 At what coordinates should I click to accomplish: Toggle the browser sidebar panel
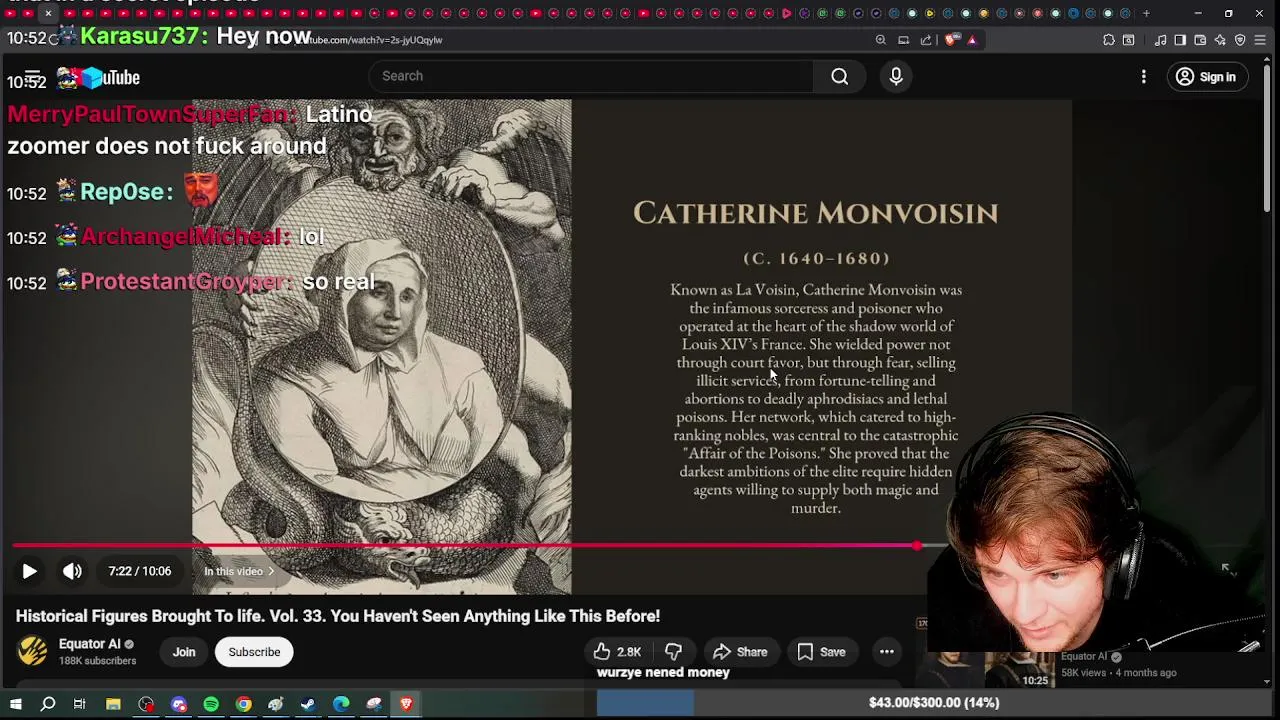pyautogui.click(x=1180, y=40)
